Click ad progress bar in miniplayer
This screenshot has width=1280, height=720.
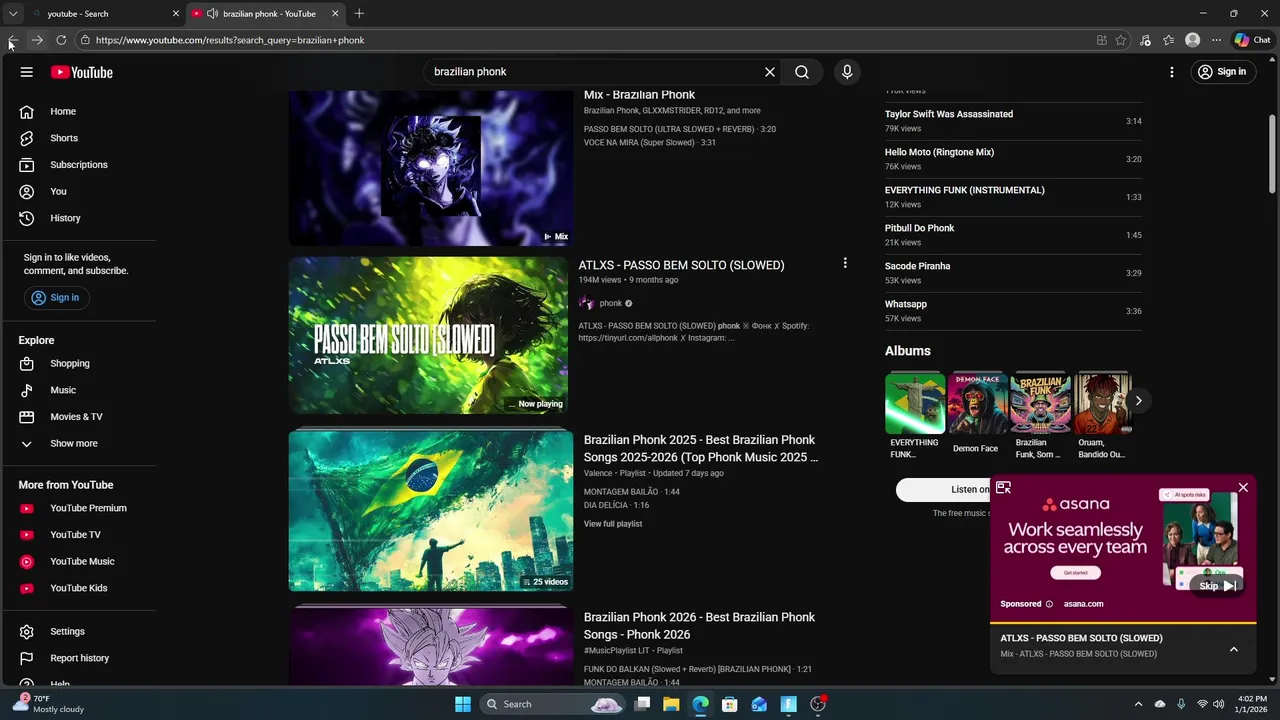(x=1123, y=621)
